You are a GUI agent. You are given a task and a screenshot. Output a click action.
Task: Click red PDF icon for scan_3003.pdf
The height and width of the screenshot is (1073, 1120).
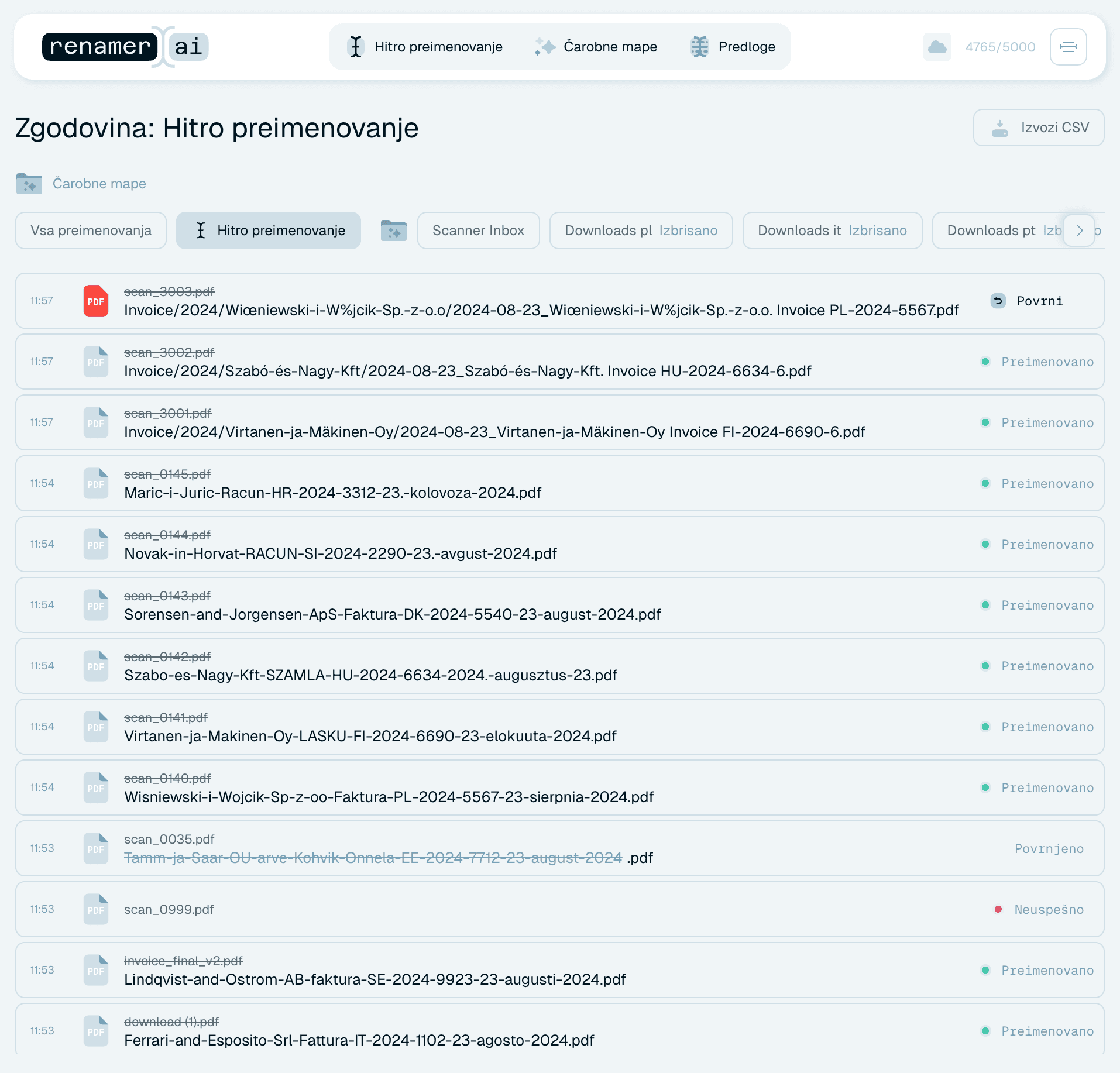pyautogui.click(x=96, y=301)
